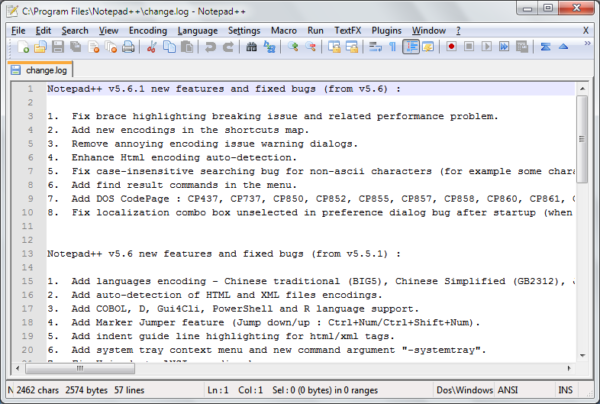This screenshot has width=600, height=404.
Task: Close document with the menu bar X
Action: 586,30
